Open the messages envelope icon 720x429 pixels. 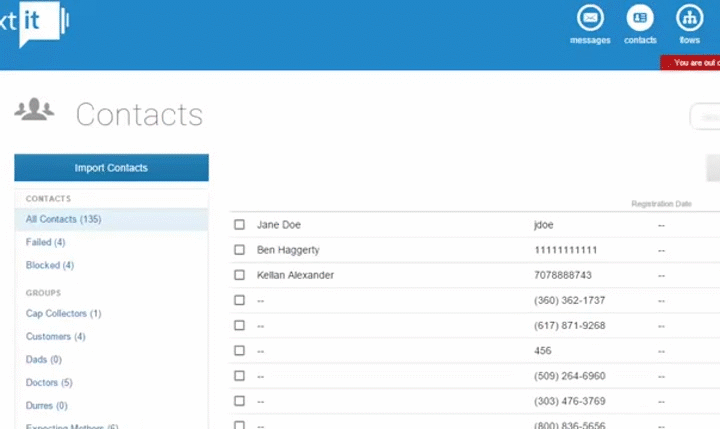click(x=590, y=18)
